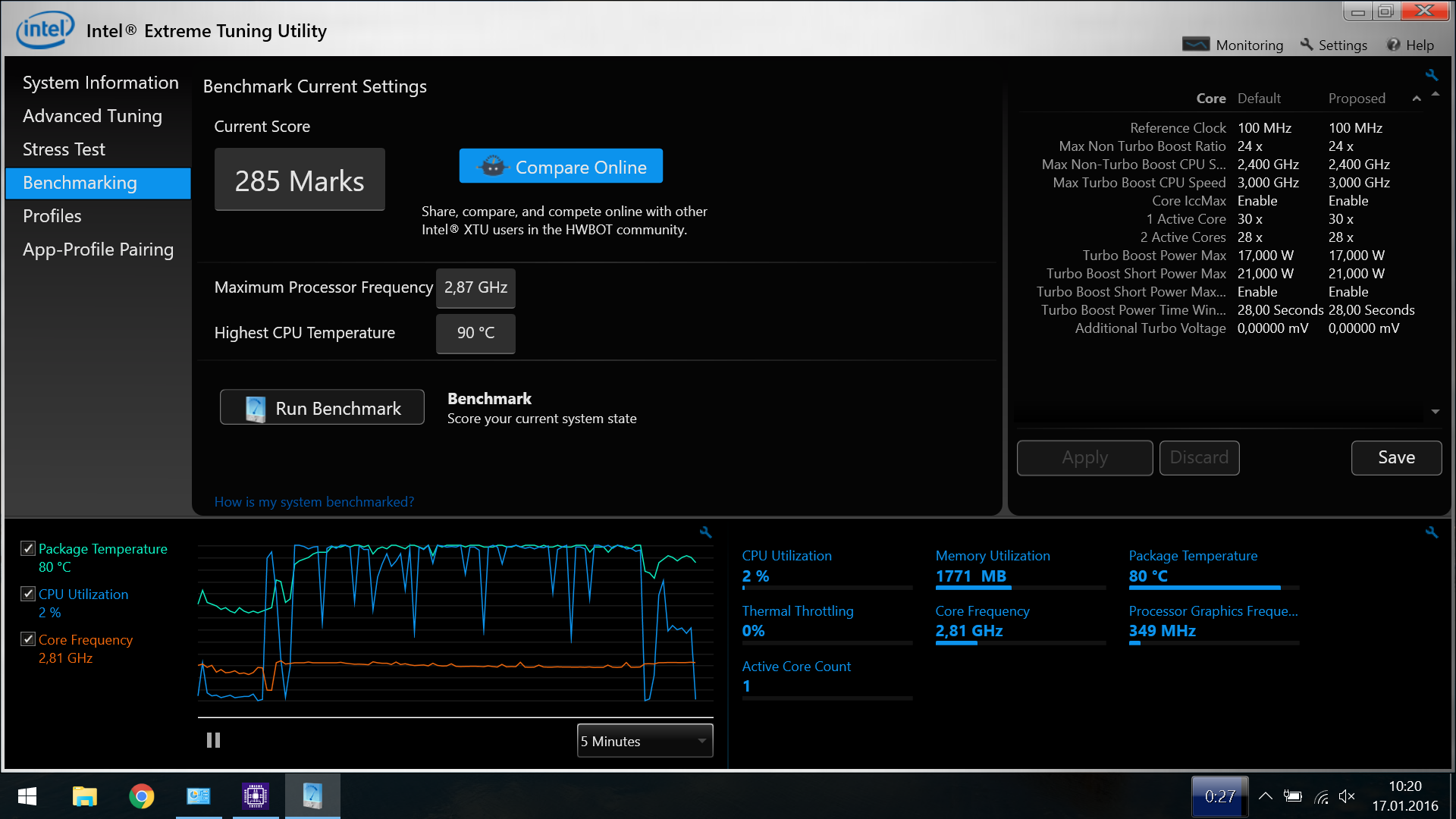Open the CPU chip app on taskbar

tap(256, 796)
